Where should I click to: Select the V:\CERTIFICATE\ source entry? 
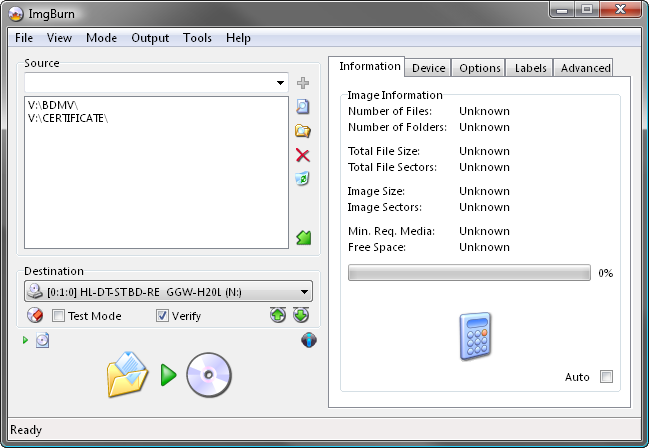[67, 118]
